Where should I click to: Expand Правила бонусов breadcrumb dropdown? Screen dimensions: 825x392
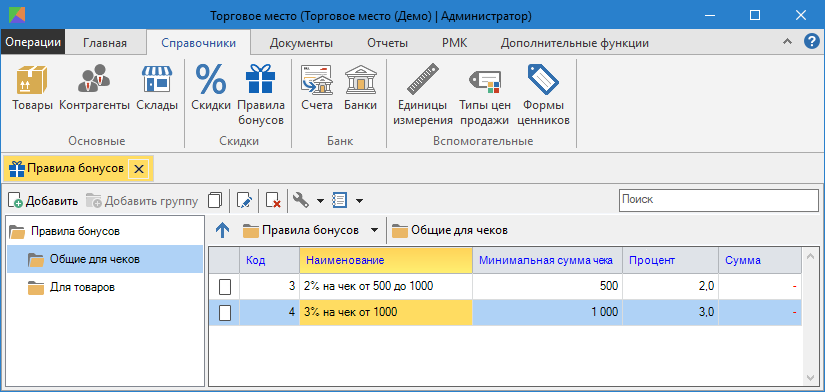(374, 230)
